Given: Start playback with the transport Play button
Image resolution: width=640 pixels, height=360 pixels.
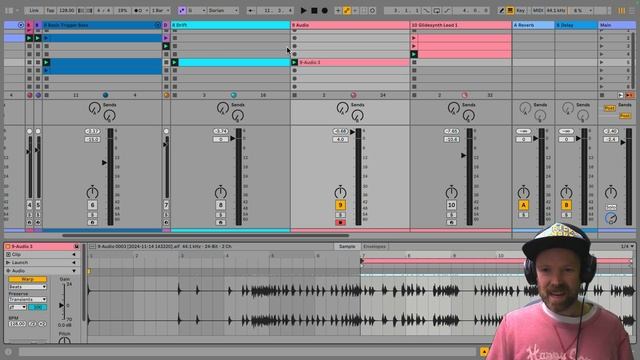Looking at the screenshot, I should point(303,11).
